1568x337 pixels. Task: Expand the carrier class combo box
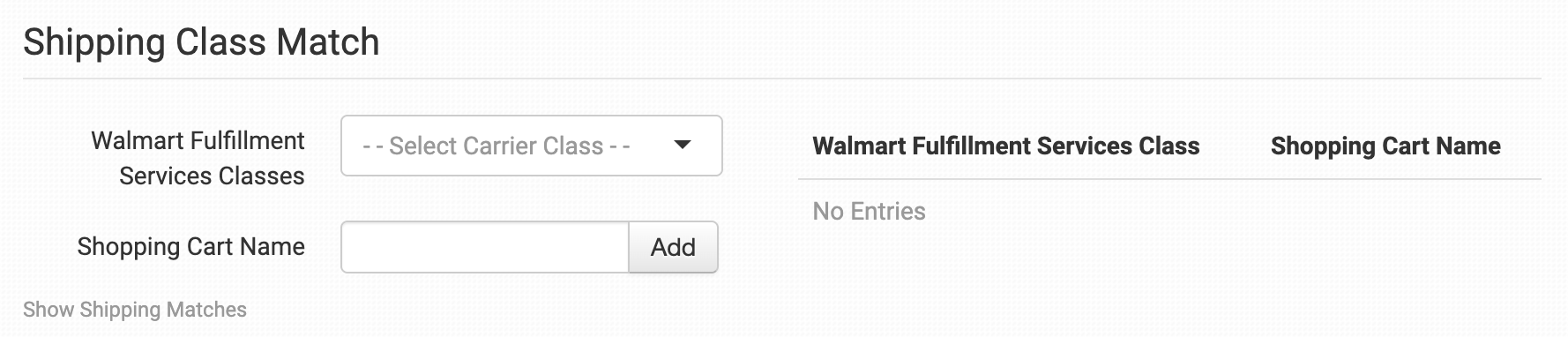(x=531, y=146)
